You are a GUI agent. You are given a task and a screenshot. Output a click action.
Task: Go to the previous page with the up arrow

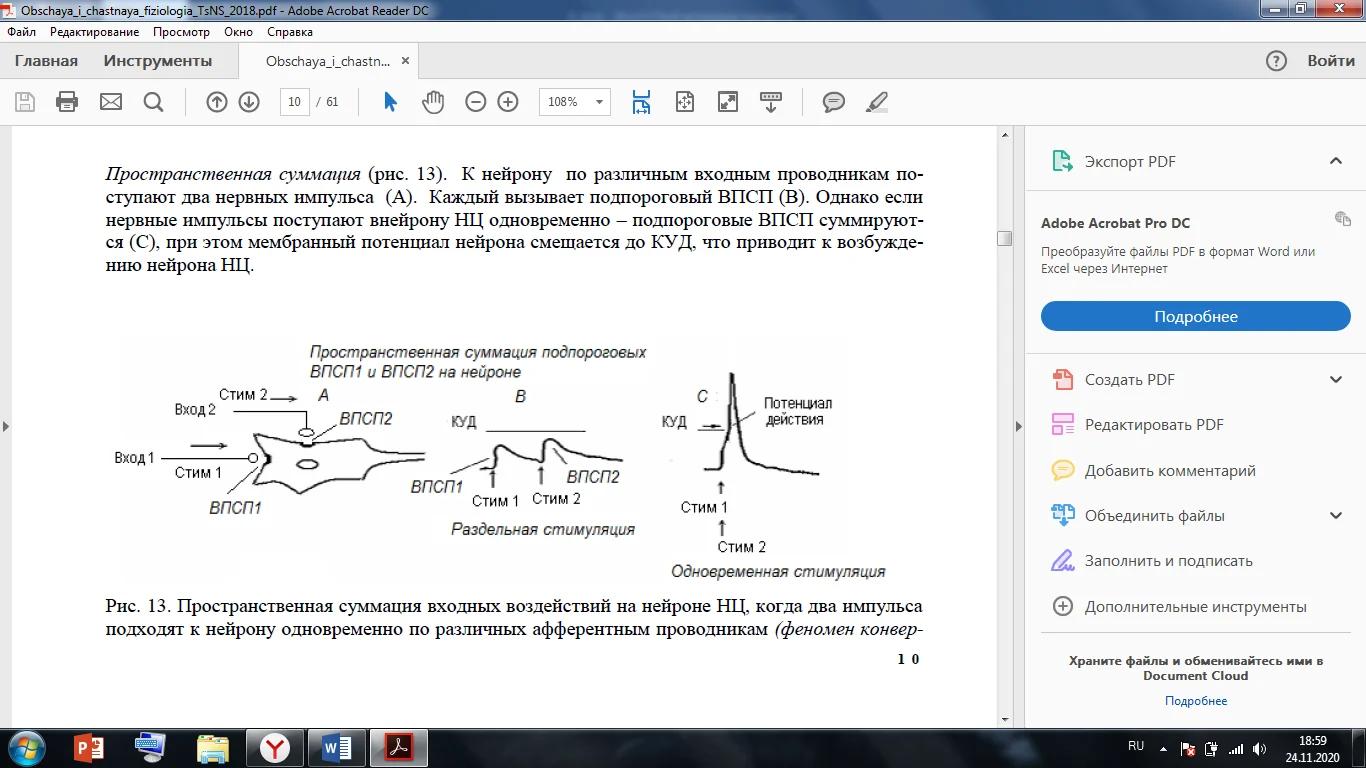(217, 102)
